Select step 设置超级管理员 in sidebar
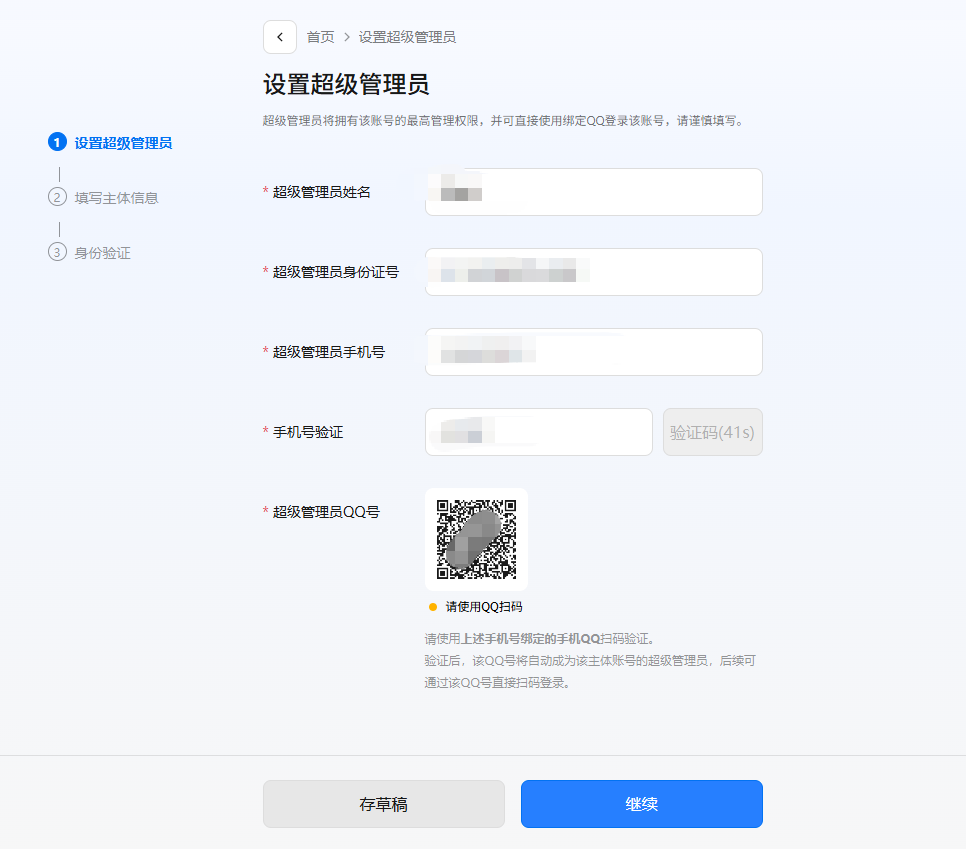 click(121, 141)
